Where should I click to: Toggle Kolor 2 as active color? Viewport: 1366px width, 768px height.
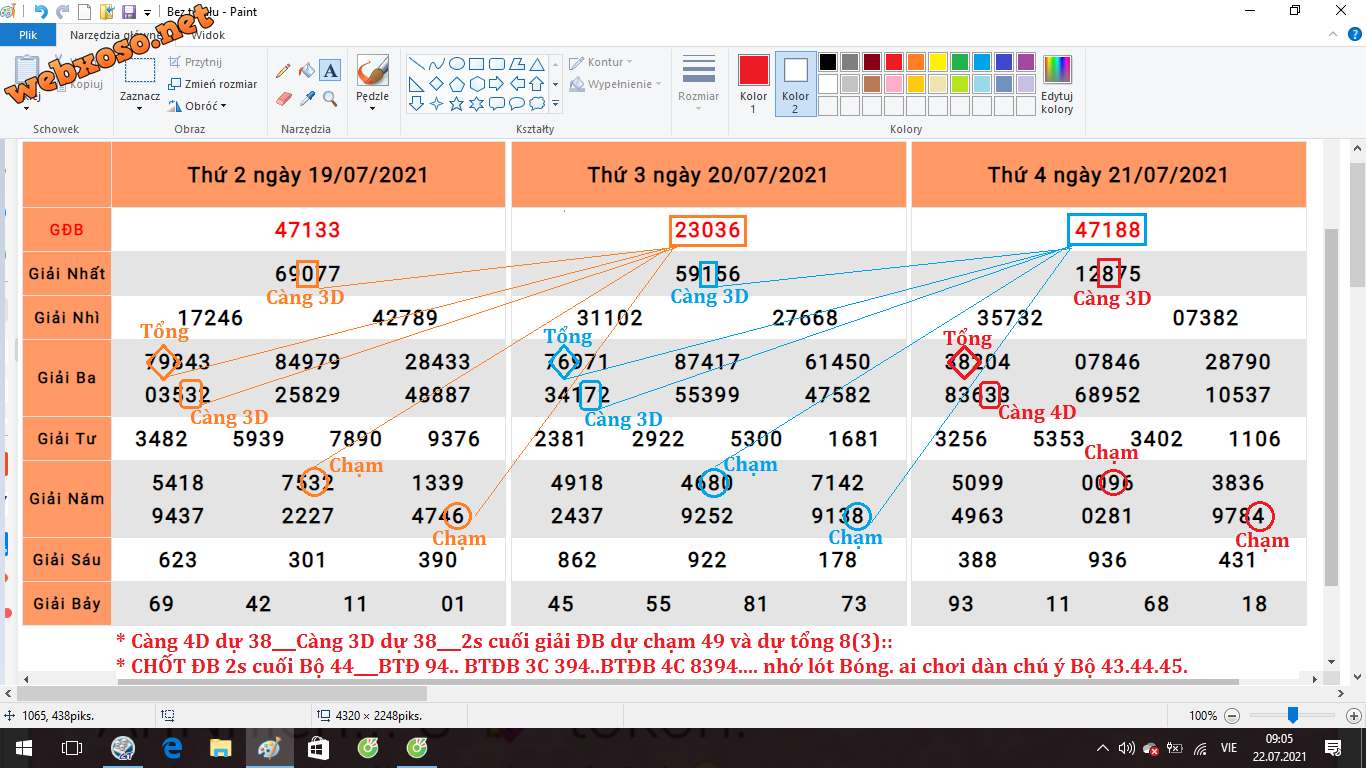click(795, 84)
